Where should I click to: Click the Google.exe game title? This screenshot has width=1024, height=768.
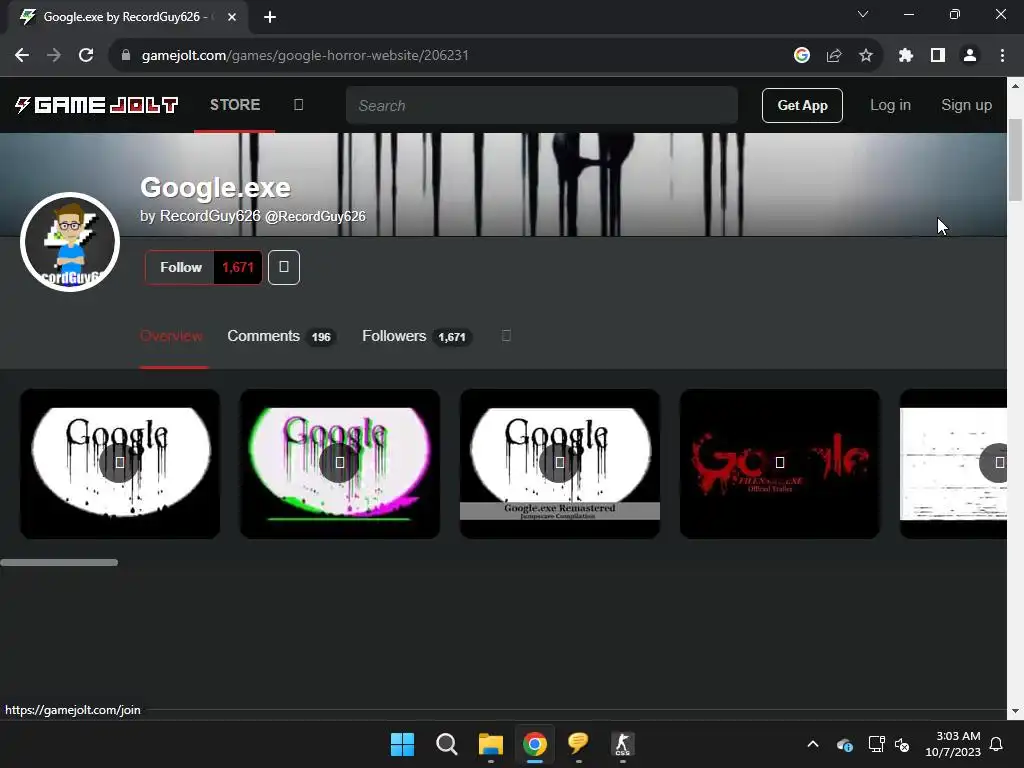(x=215, y=187)
